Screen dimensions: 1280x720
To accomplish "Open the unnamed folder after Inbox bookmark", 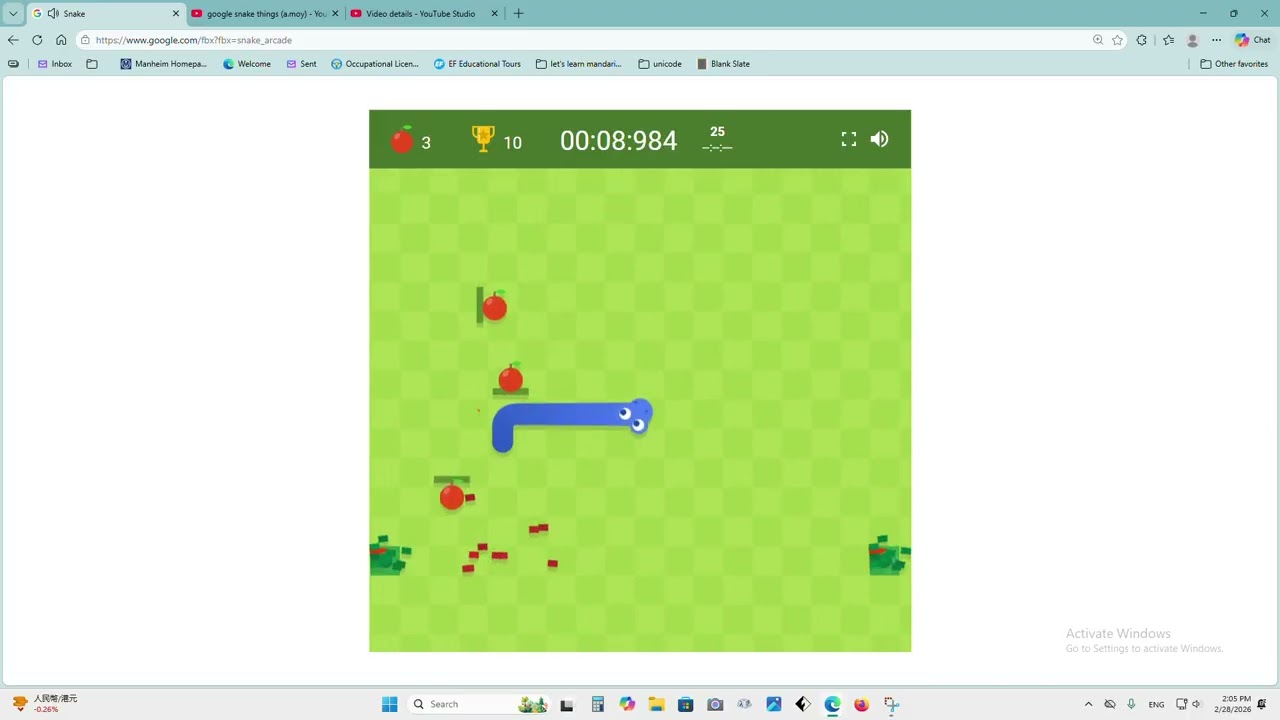I will [x=92, y=64].
